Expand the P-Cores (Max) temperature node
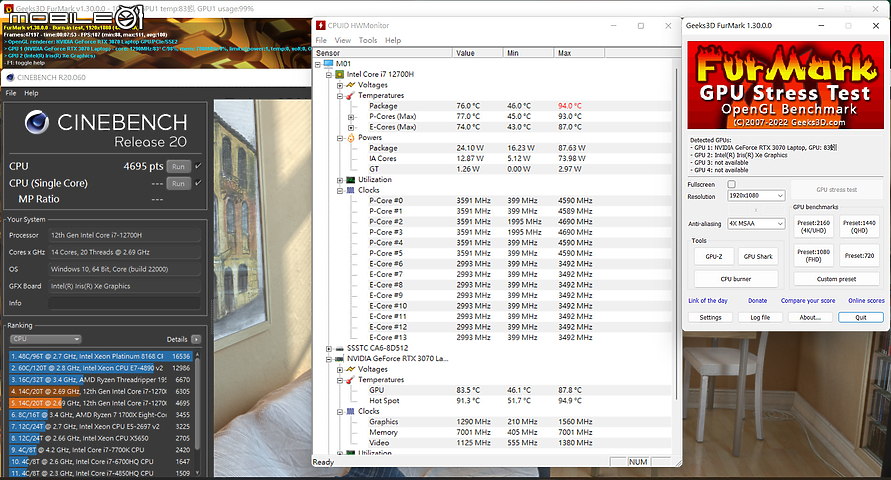891x480 pixels. (x=351, y=117)
